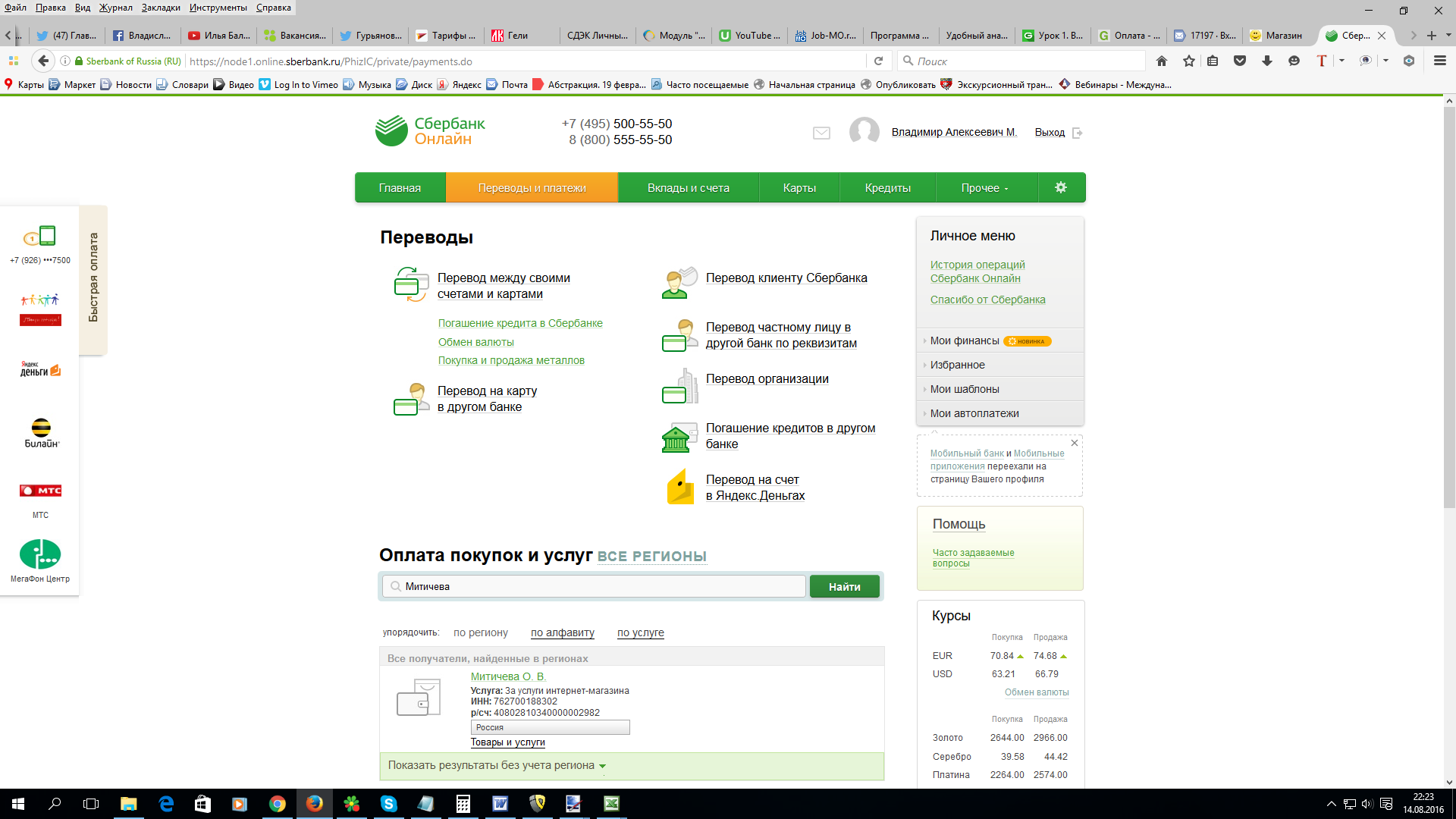Open the browser tab list dropdown arrow
1456x819 pixels.
(x=1448, y=36)
